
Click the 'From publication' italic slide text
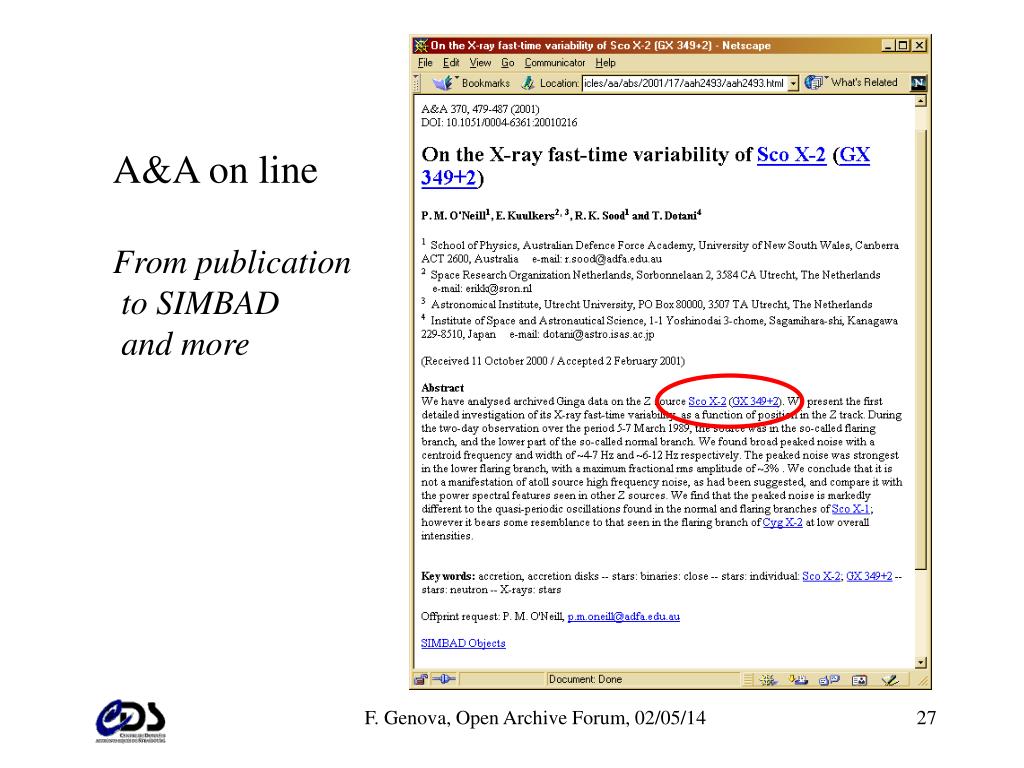(x=232, y=263)
